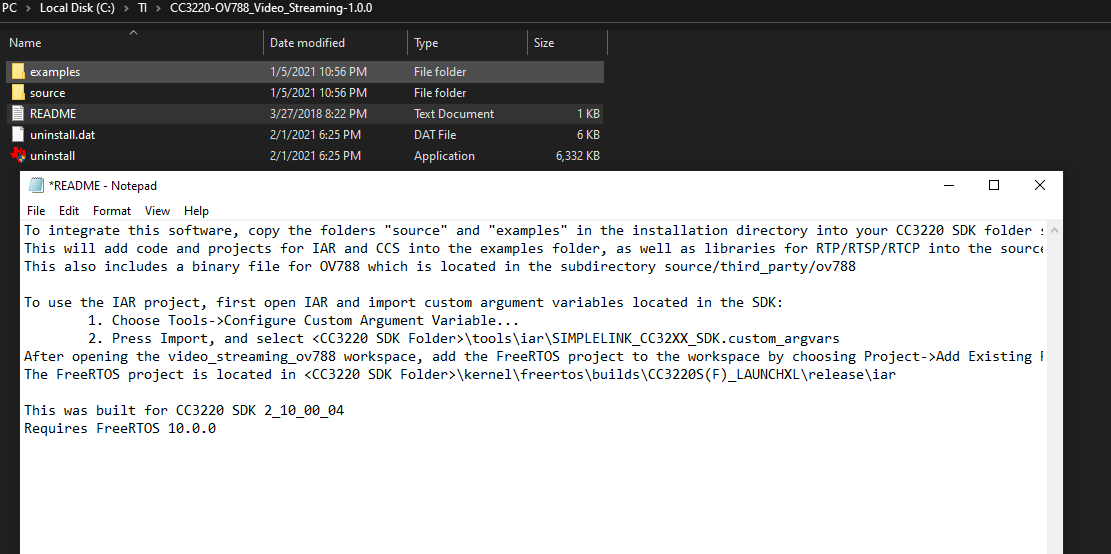Click 'DAT File' type cell
Image resolution: width=1111 pixels, height=554 pixels.
tap(435, 135)
